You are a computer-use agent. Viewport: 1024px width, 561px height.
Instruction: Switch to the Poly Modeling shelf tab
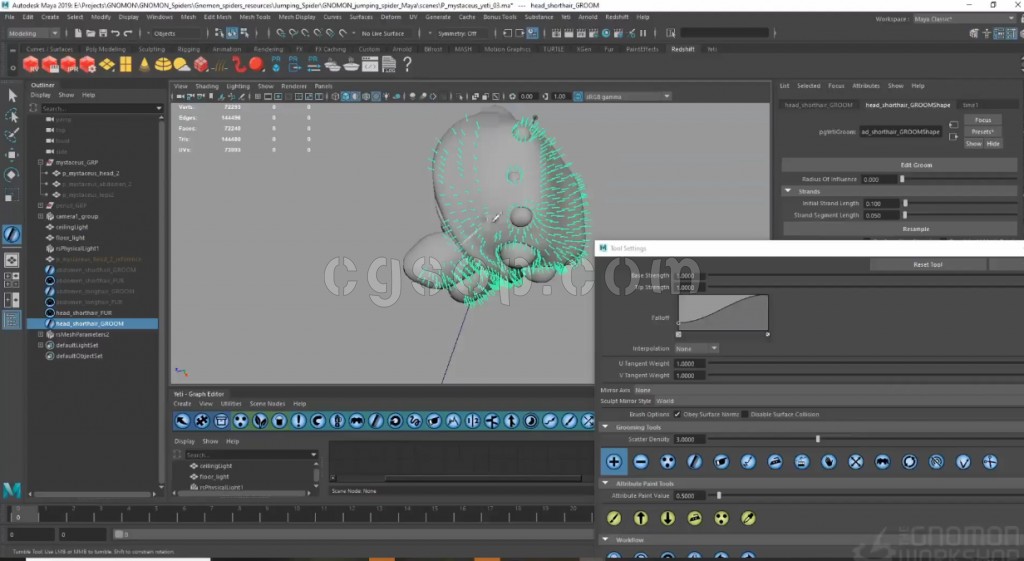(105, 49)
